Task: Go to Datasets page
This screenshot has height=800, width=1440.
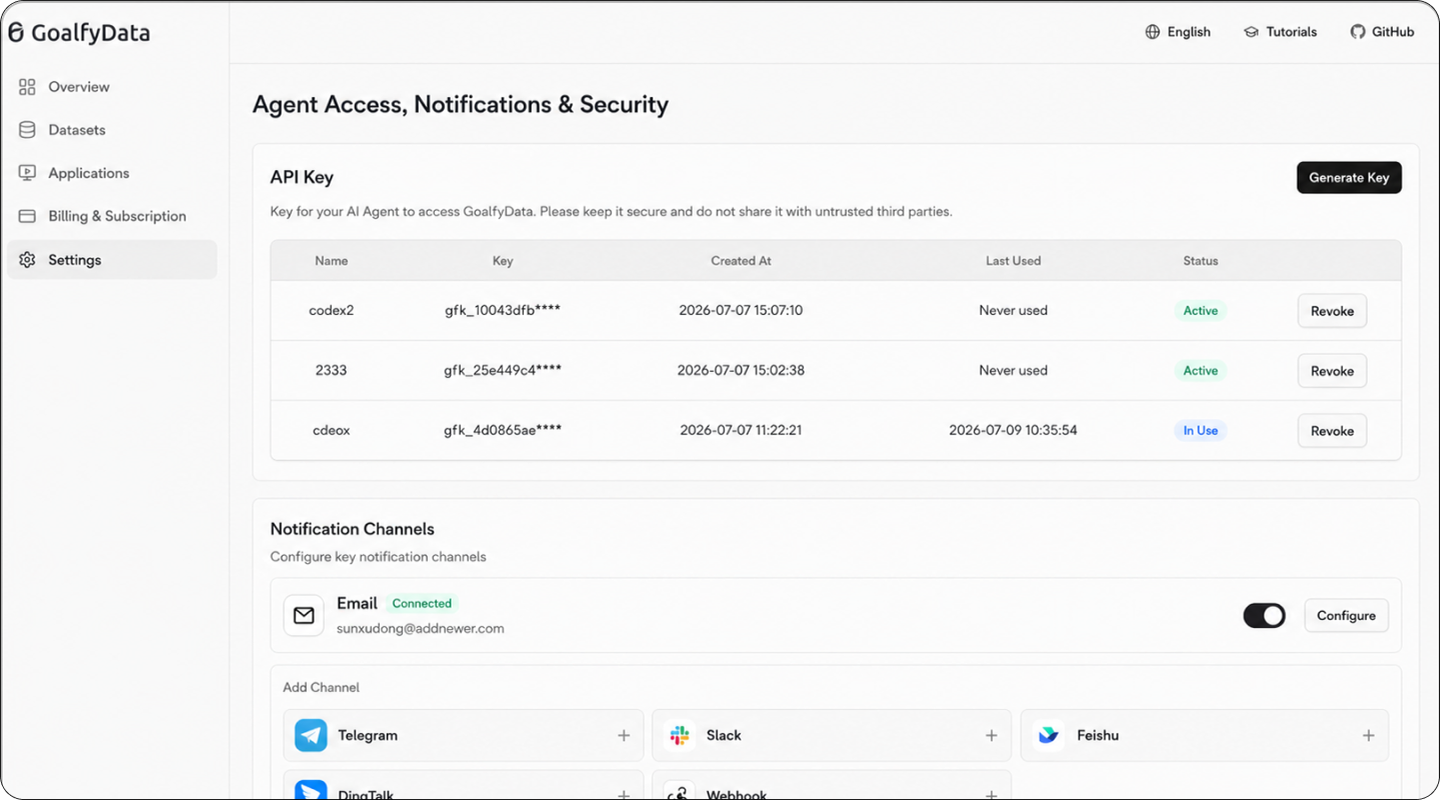Action: pos(111,130)
